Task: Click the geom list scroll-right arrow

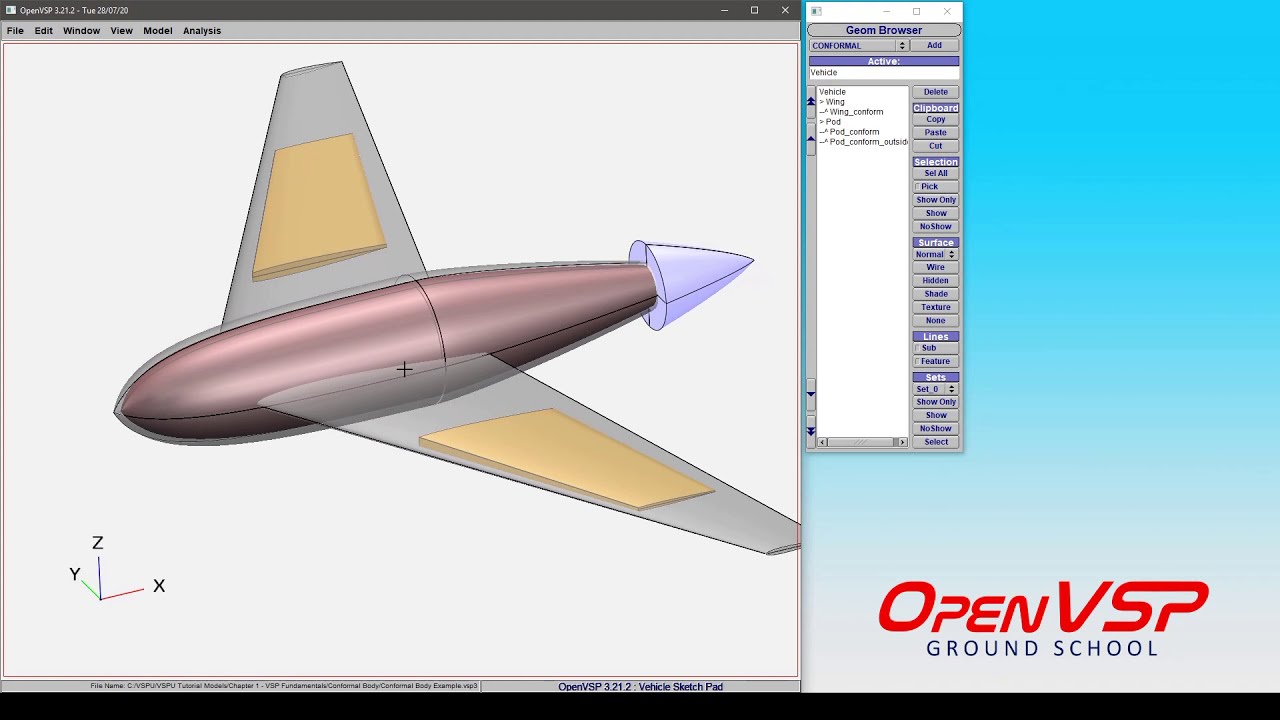Action: coord(902,442)
